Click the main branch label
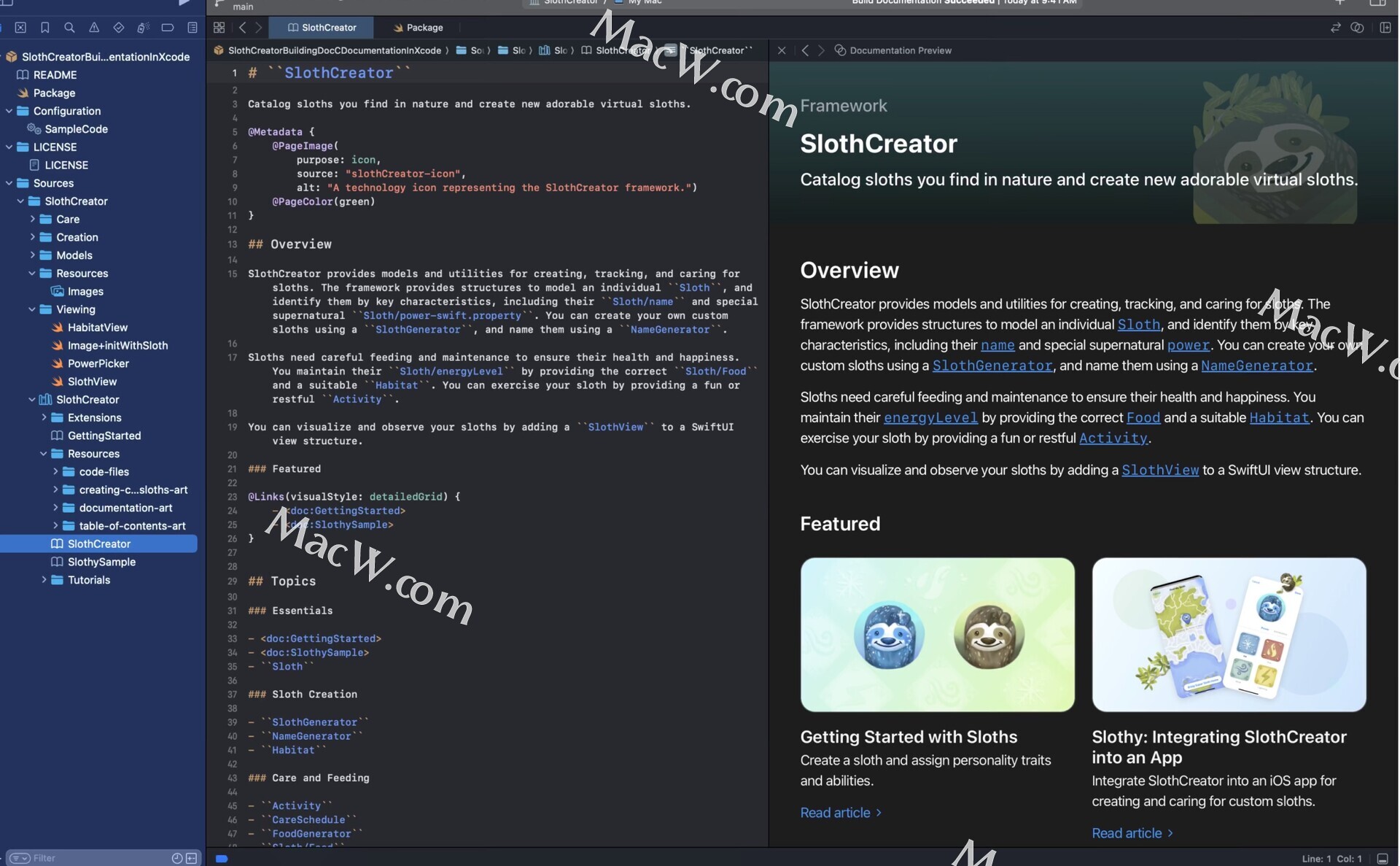The image size is (1400, 866). tap(243, 7)
